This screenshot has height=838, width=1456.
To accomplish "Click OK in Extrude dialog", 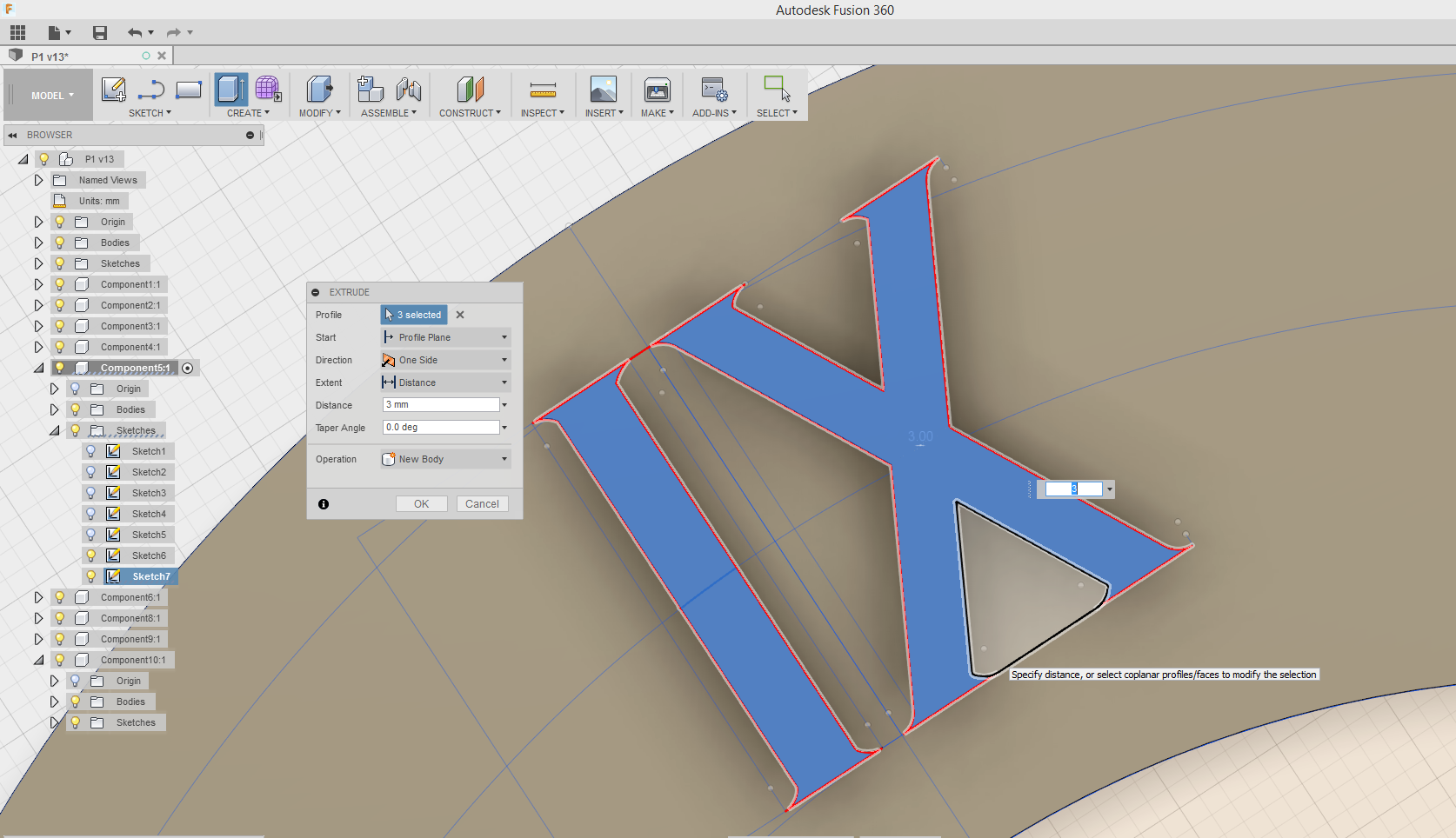I will pos(422,504).
